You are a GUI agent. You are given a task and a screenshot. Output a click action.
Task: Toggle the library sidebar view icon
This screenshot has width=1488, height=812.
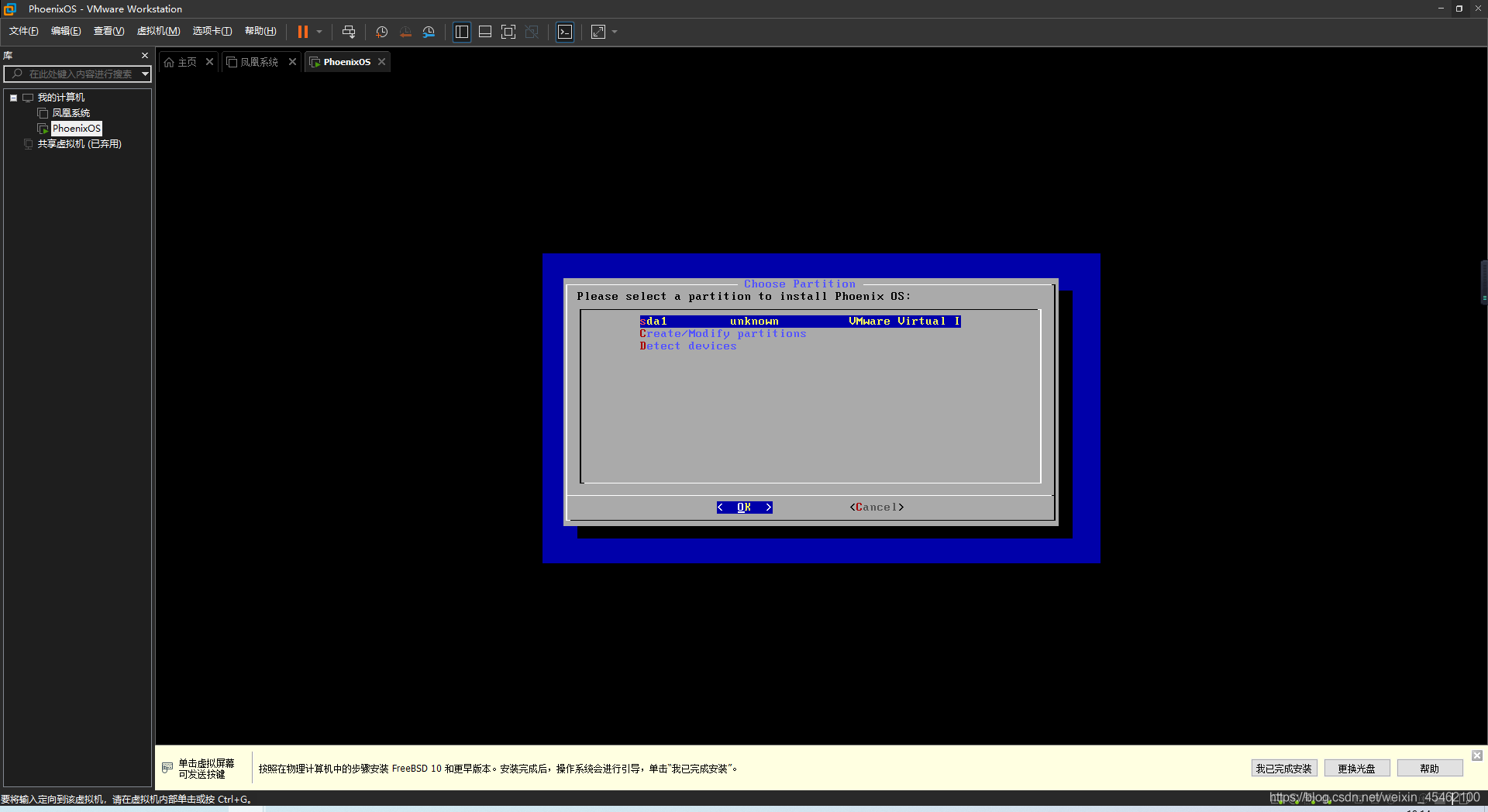coord(462,32)
